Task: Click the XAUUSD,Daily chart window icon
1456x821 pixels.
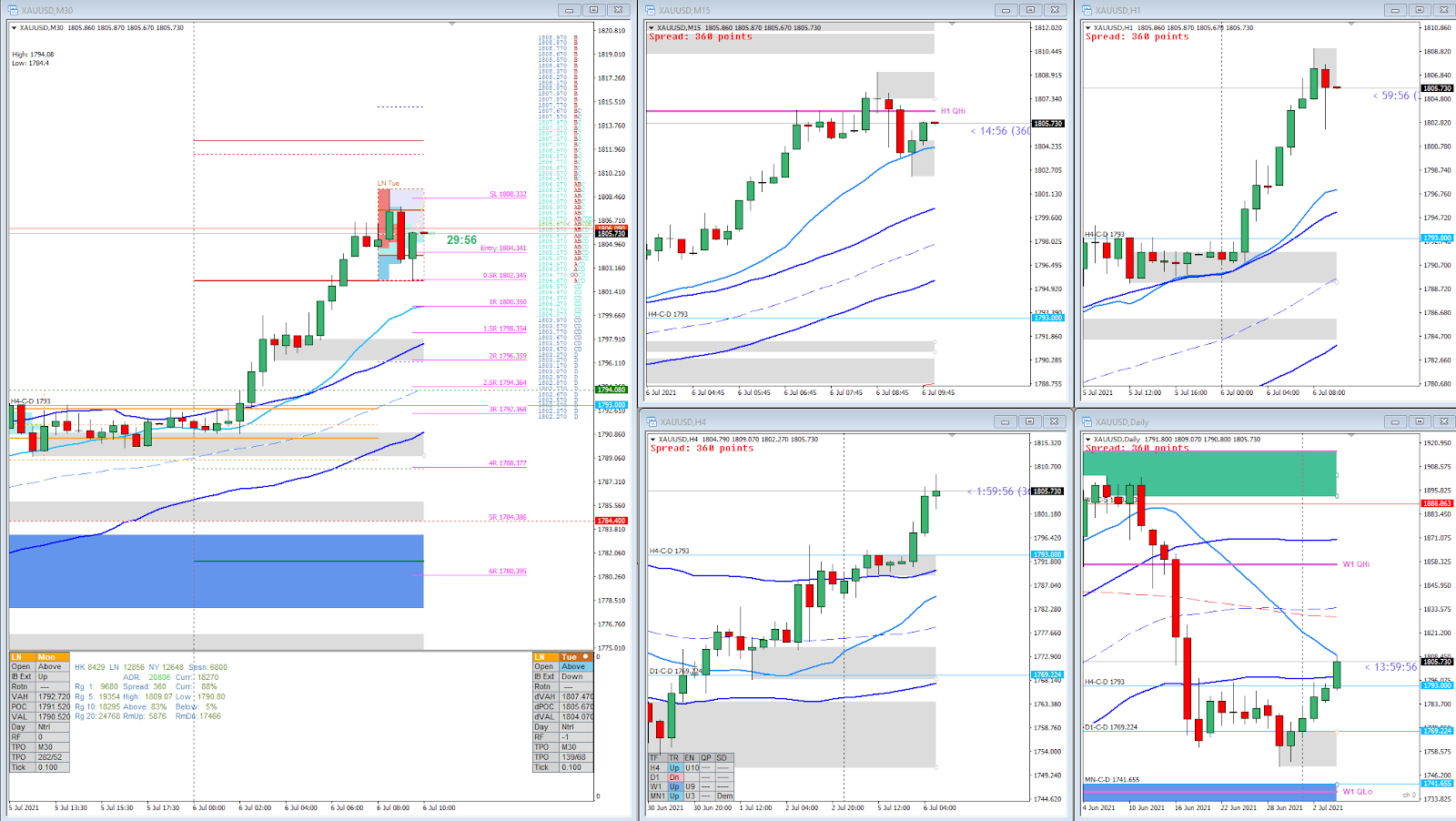Action: coord(1087,421)
